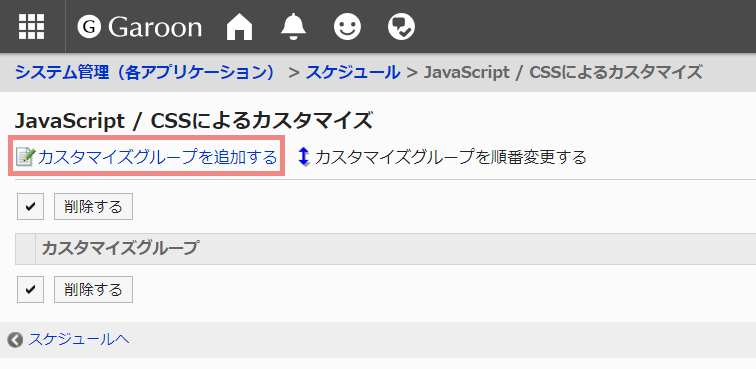
Task: Go to スケジュール breadcrumb link
Action: click(353, 72)
